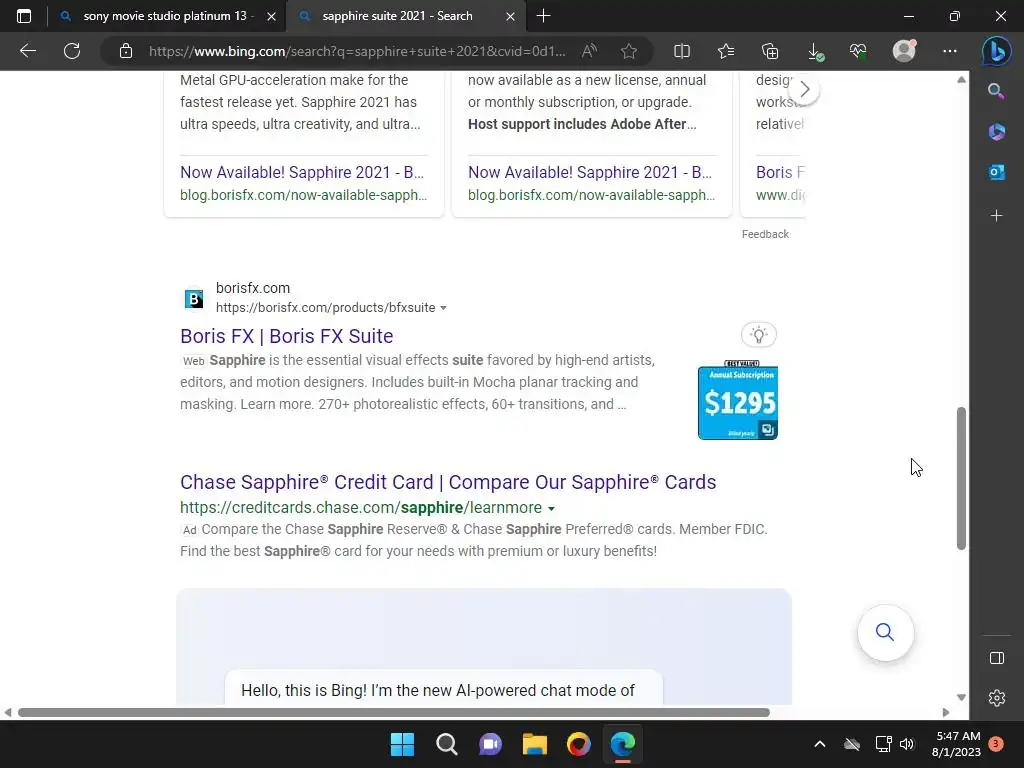Open the tab actions menu icon
The image size is (1024, 768).
24,16
